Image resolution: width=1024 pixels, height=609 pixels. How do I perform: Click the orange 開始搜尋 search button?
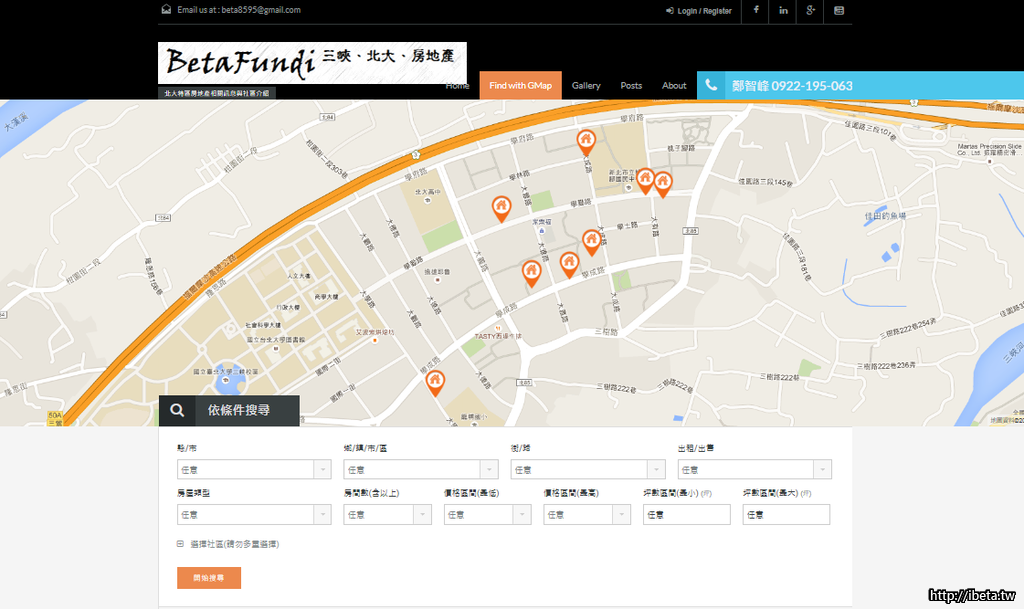[209, 578]
